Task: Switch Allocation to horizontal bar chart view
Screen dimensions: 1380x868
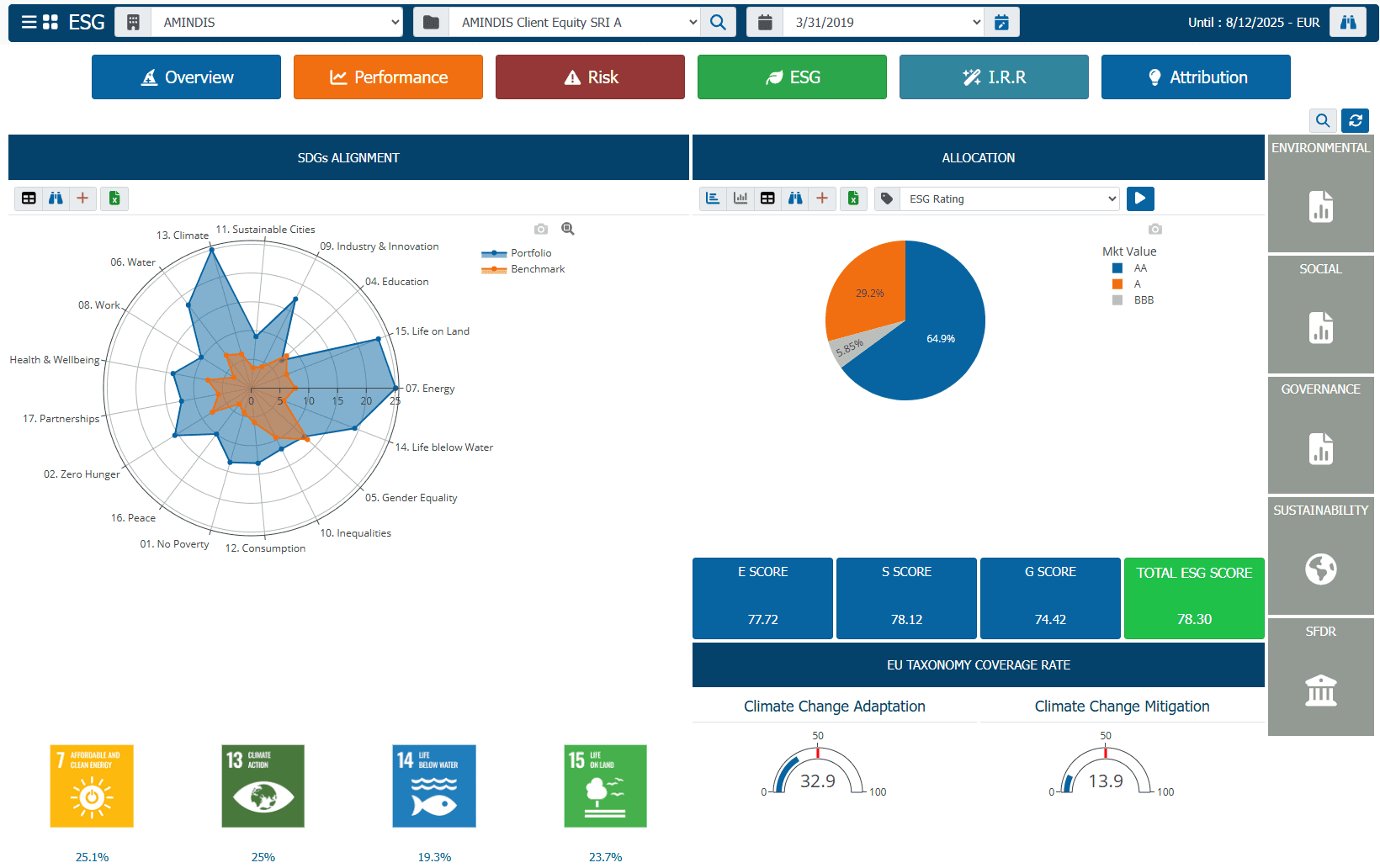Action: point(713,198)
